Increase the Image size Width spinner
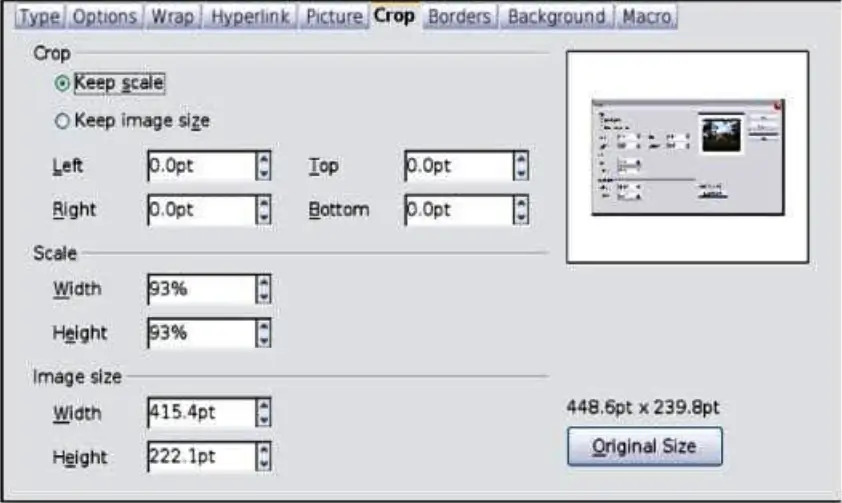The height and width of the screenshot is (503, 842). pos(264,406)
